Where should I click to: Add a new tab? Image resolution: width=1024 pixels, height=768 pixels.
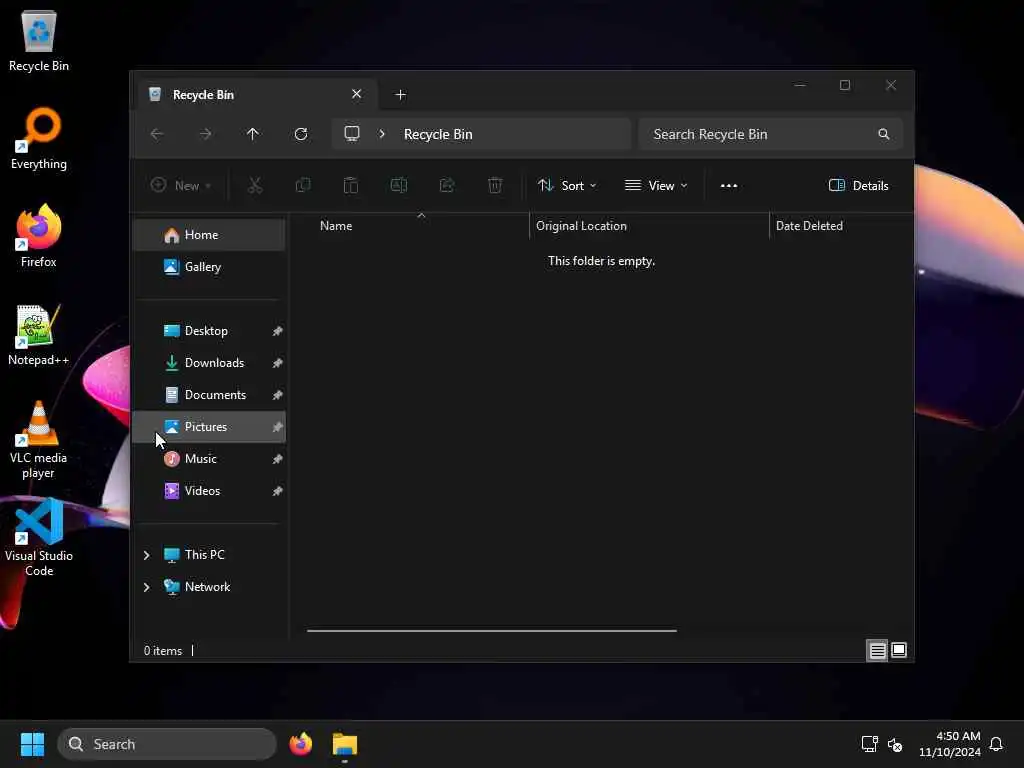pyautogui.click(x=400, y=95)
